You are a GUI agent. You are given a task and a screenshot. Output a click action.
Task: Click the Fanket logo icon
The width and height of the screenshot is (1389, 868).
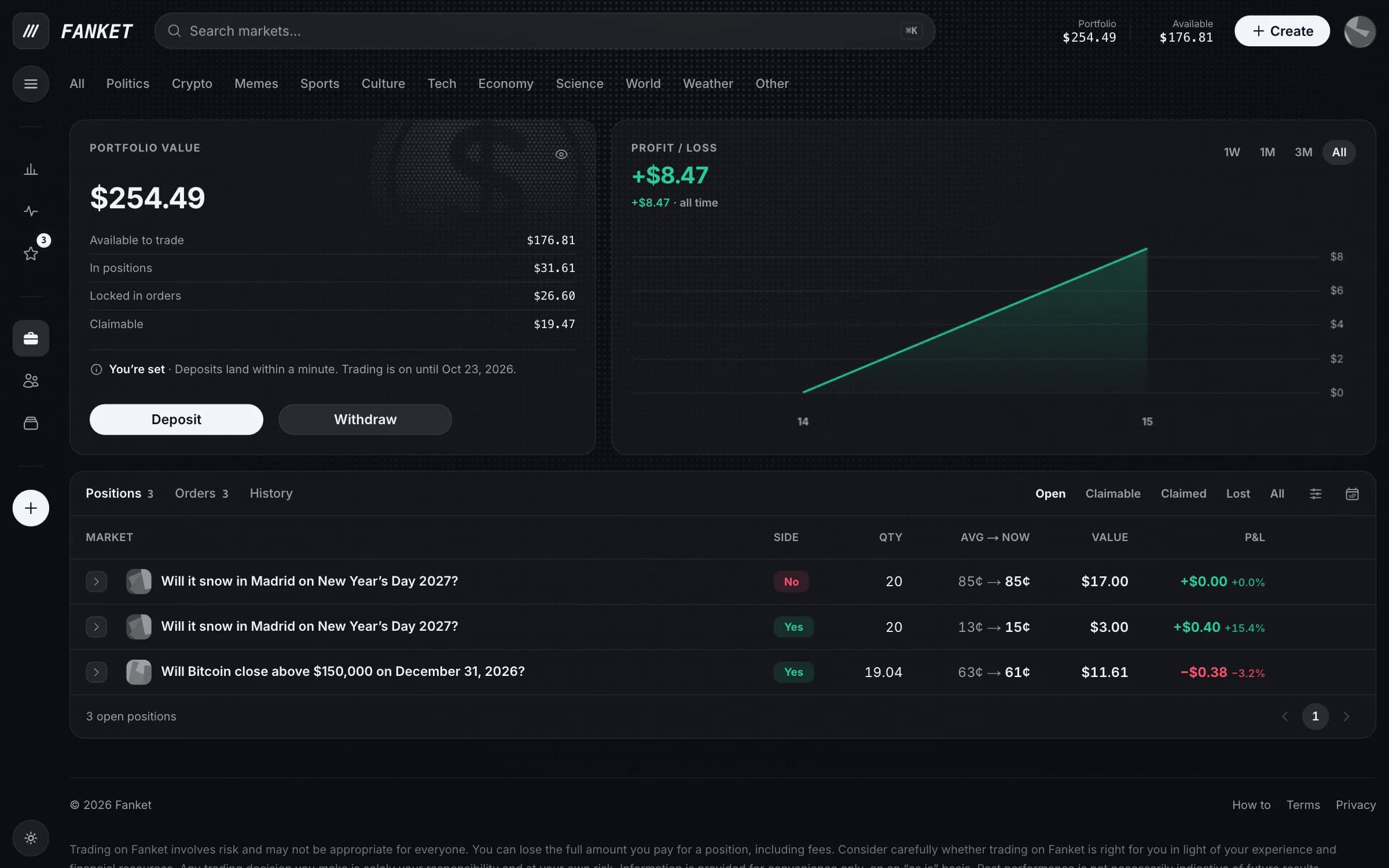click(31, 31)
